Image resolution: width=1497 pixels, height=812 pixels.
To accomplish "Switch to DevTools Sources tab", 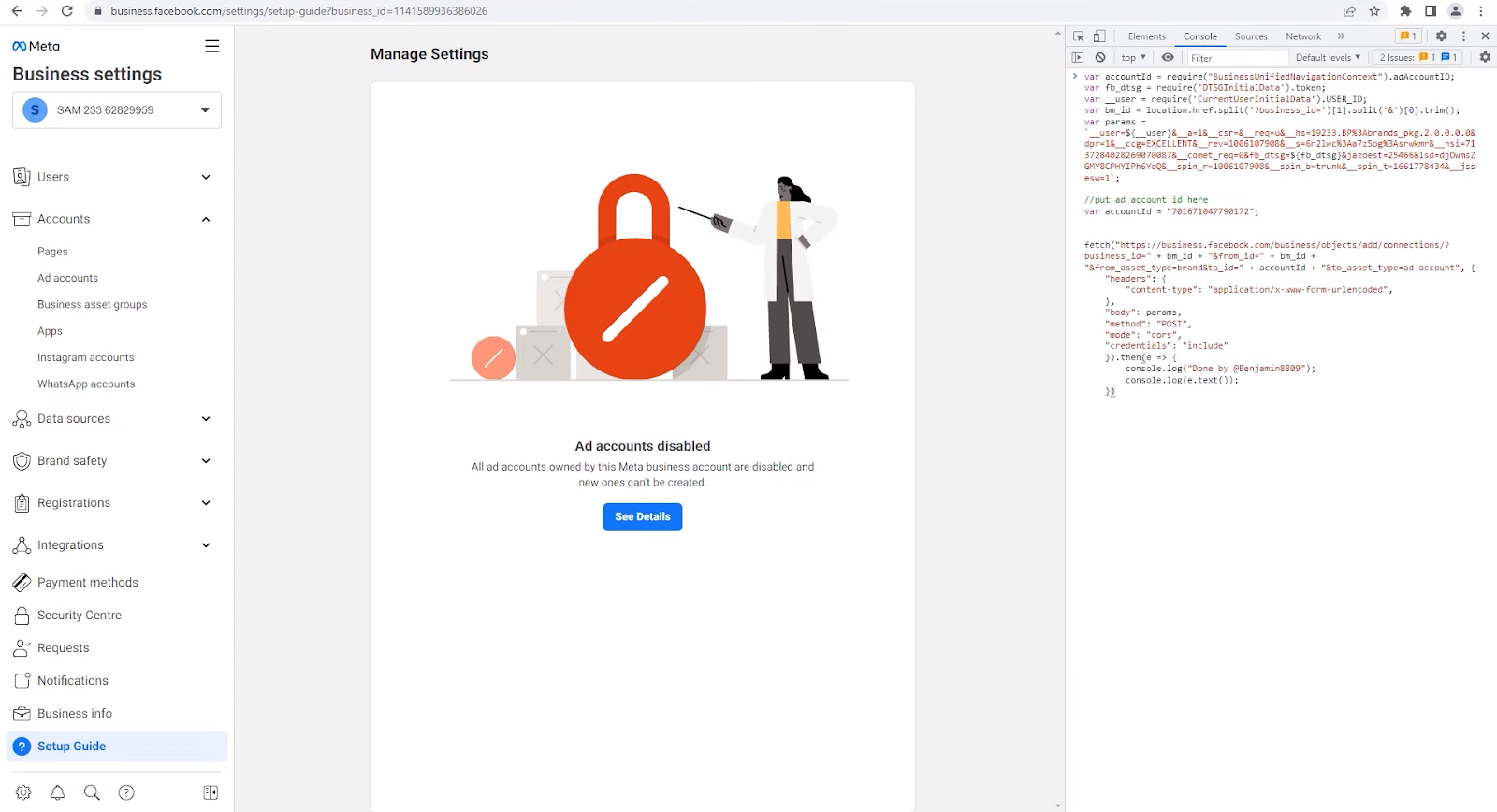I will pos(1251,36).
